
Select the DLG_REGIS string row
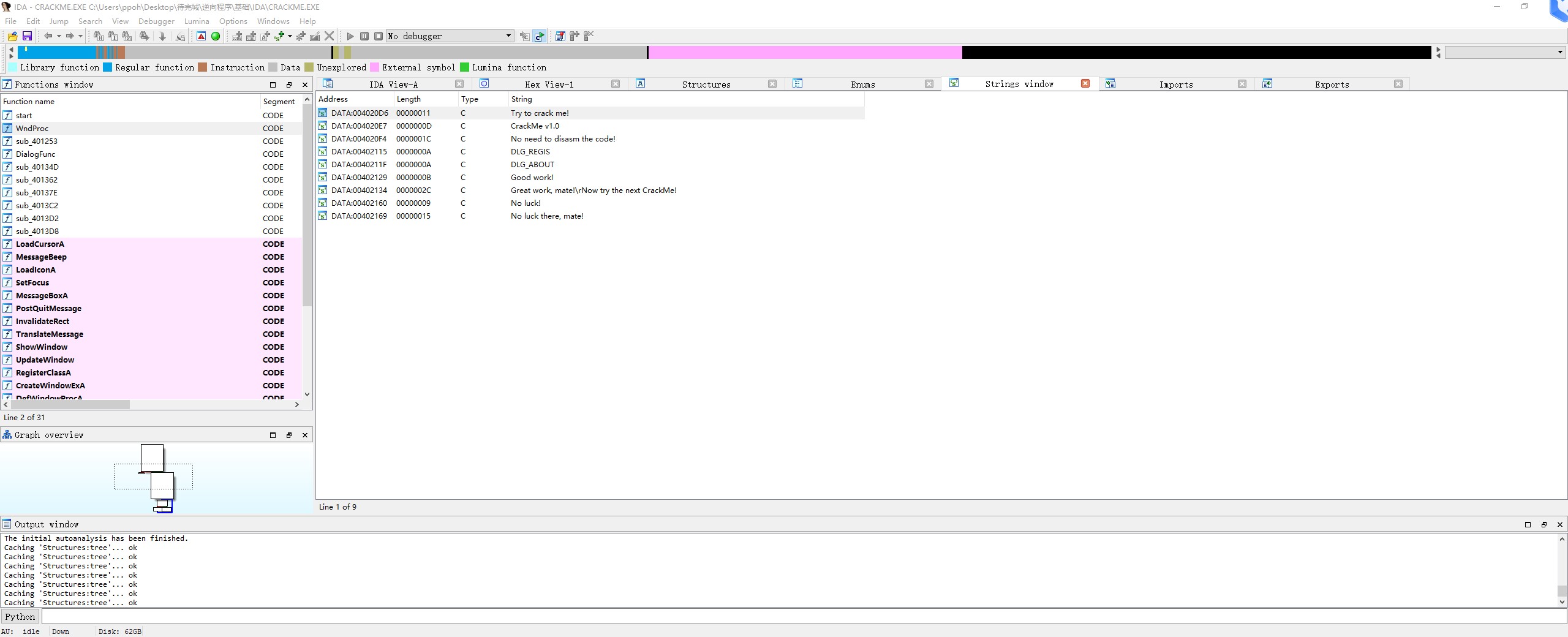[x=590, y=151]
